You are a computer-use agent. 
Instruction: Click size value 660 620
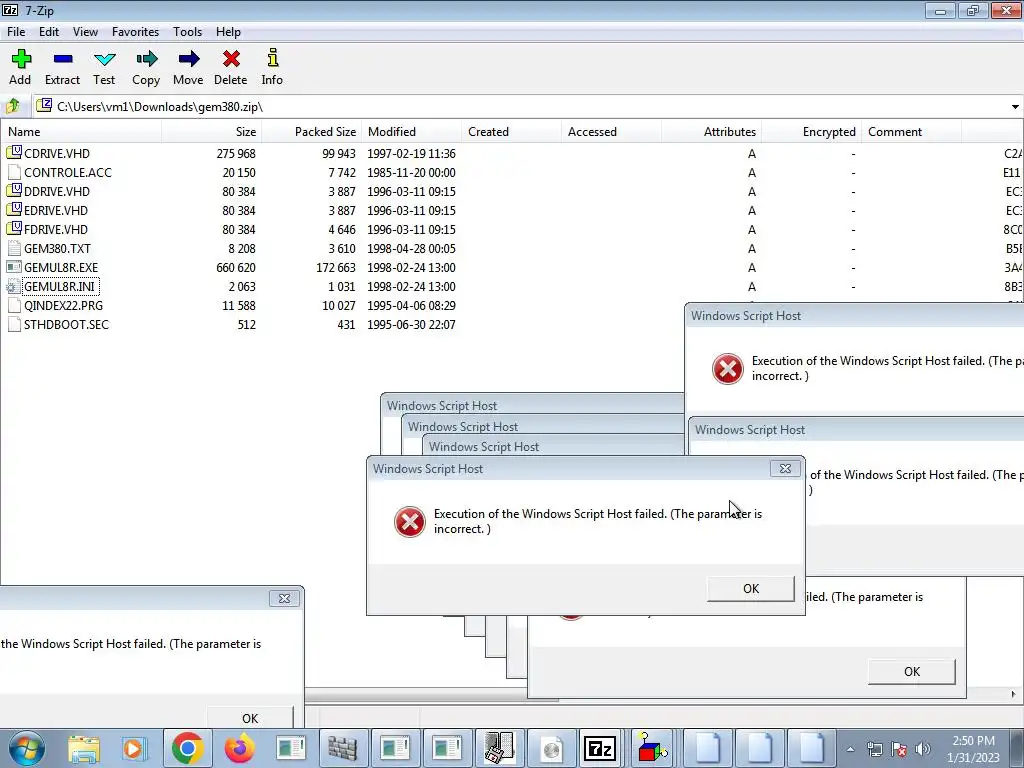[236, 267]
